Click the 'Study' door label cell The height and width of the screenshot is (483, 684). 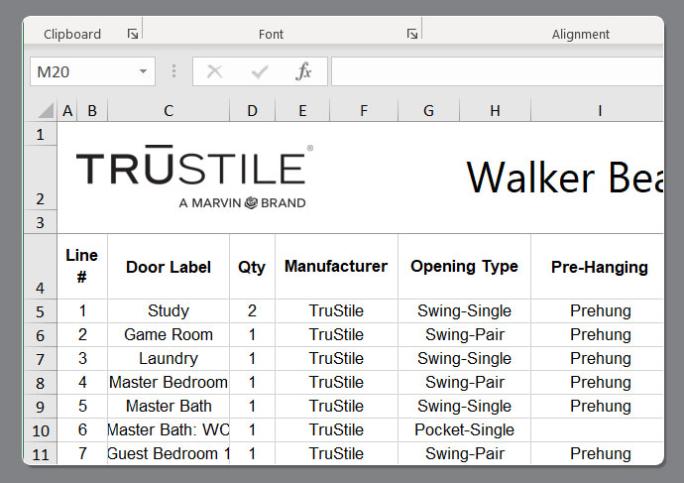(x=168, y=311)
